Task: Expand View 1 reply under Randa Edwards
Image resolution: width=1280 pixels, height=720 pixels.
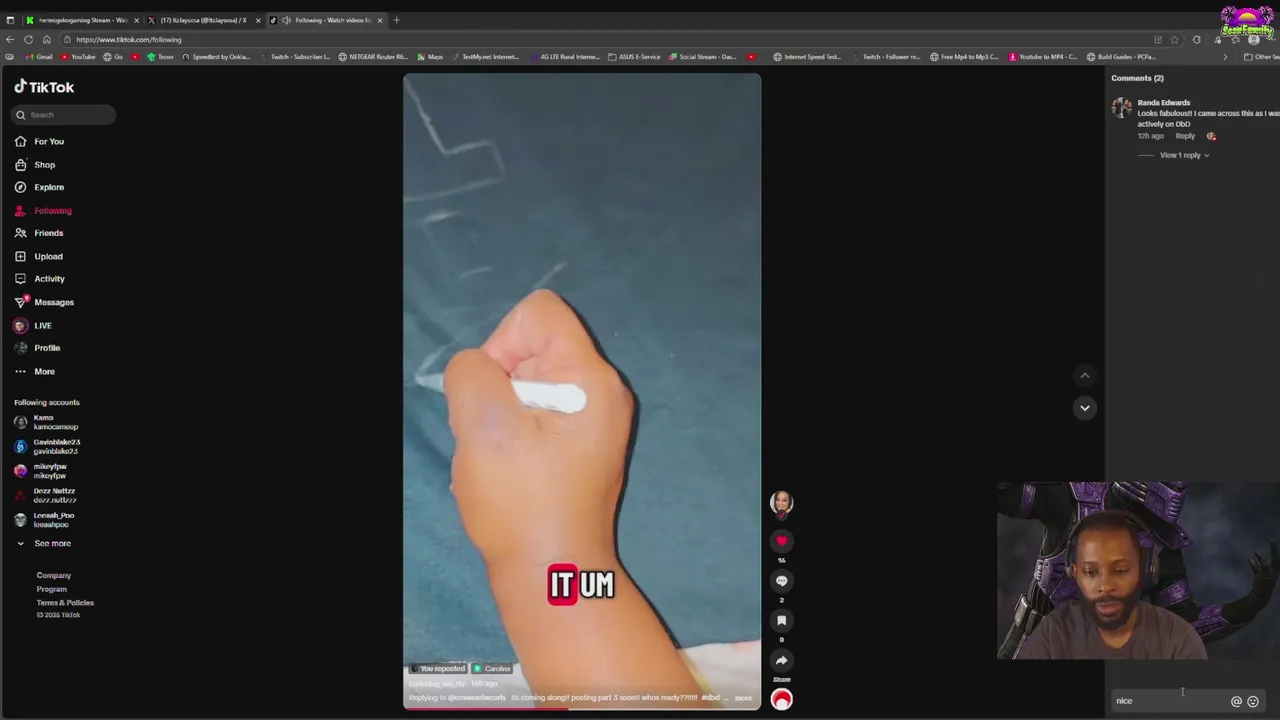Action: pos(1185,155)
